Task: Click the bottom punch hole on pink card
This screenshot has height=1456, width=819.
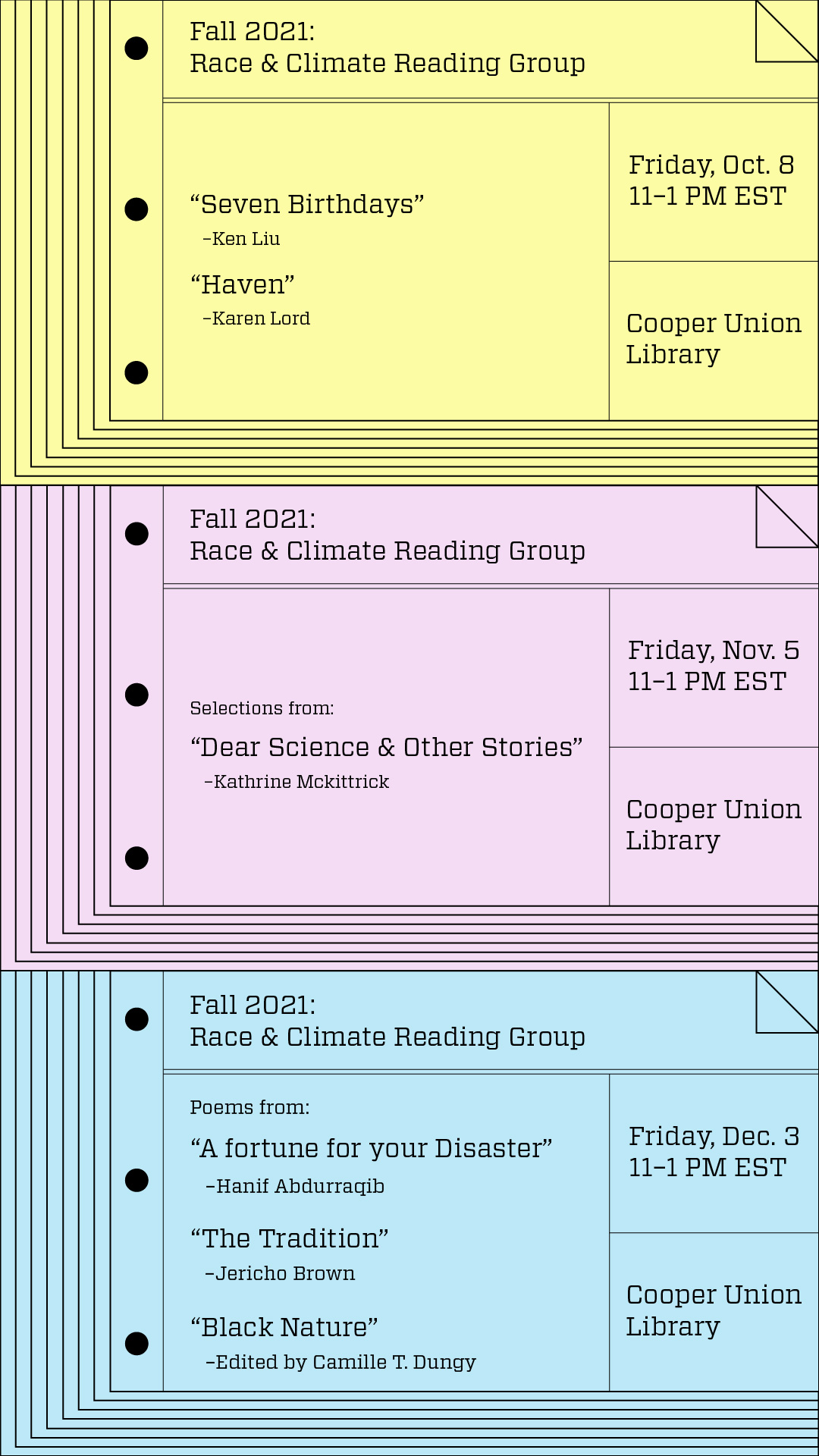Action: pos(136,858)
